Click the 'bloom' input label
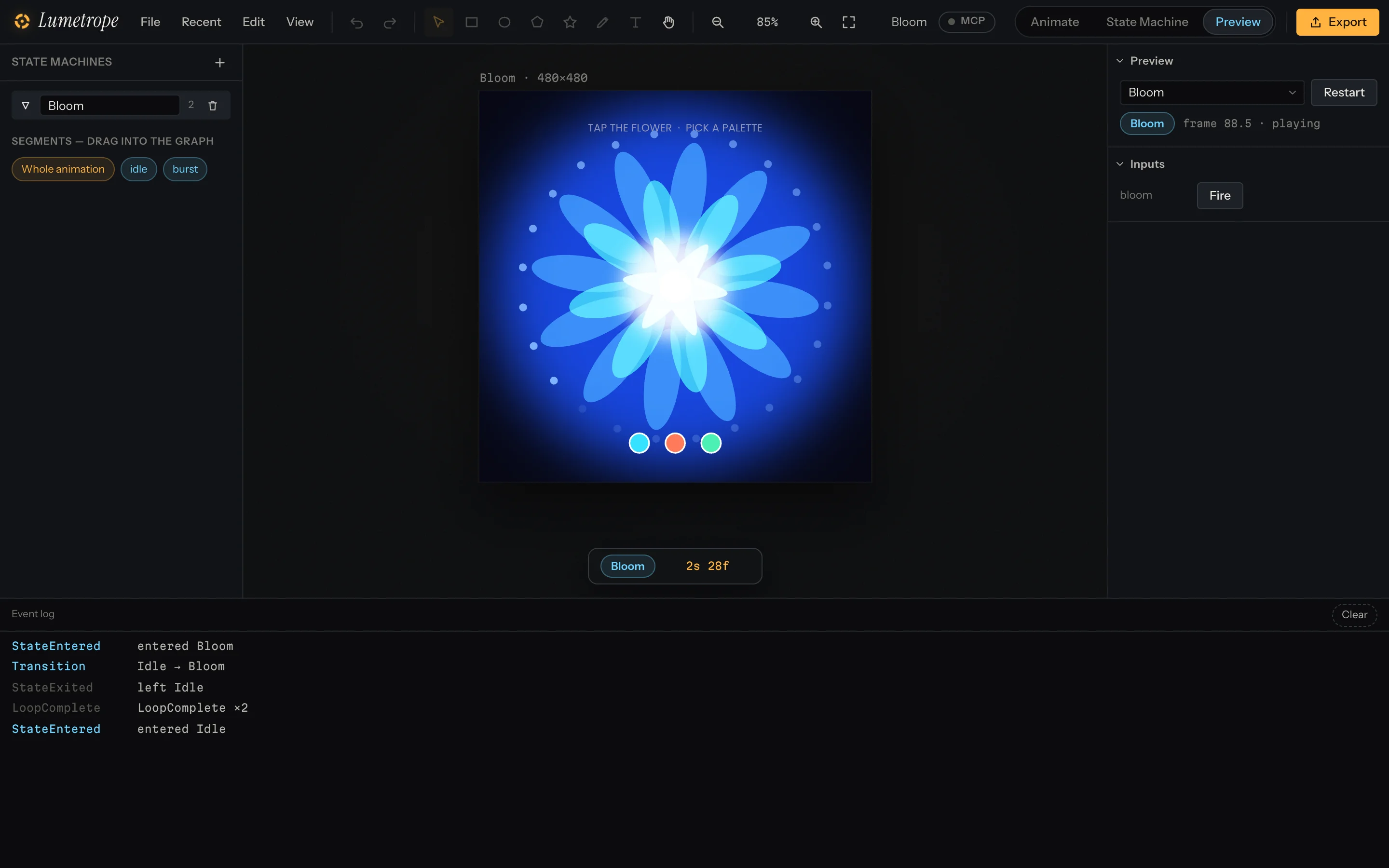Screen dimensions: 1389x868 pyautogui.click(x=1135, y=195)
